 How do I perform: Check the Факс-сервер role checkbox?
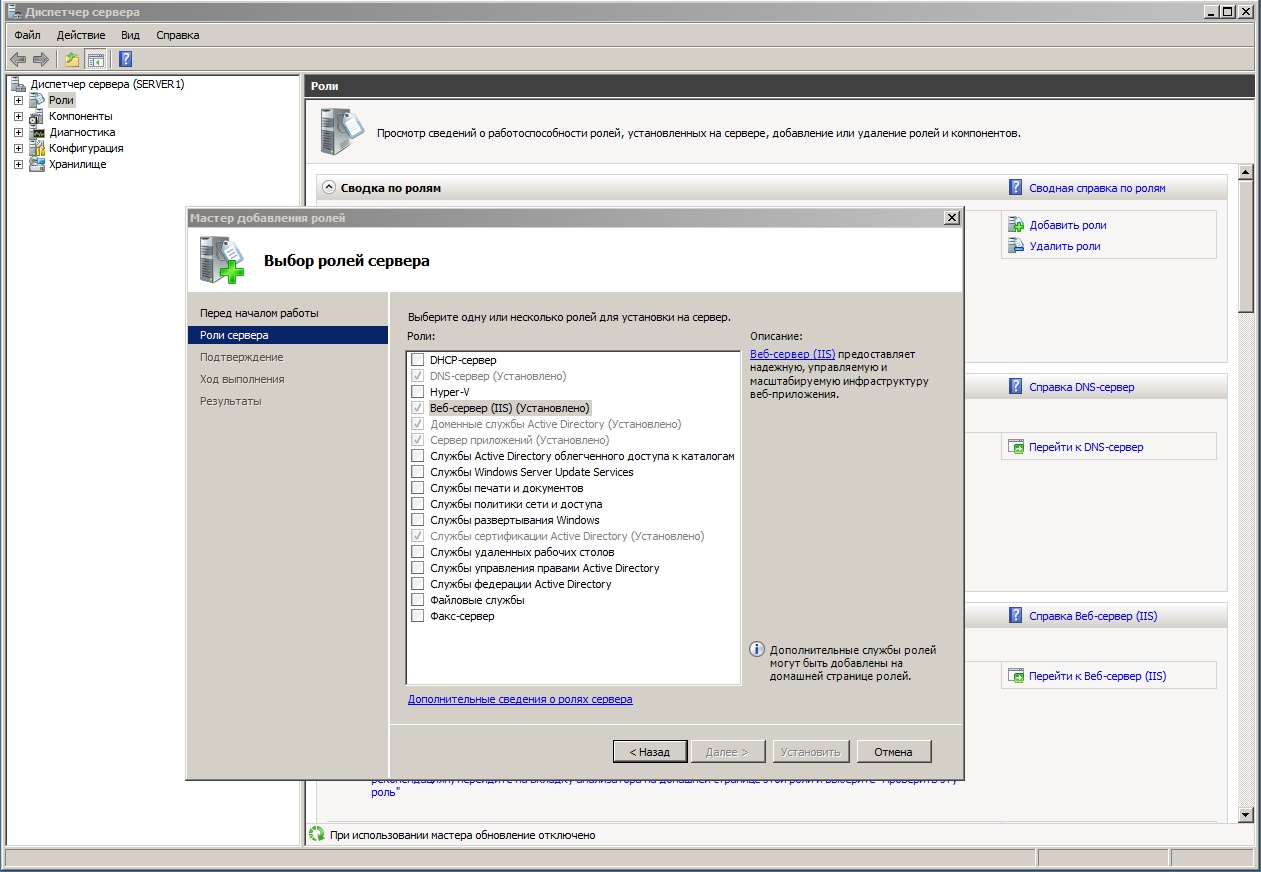click(x=417, y=616)
